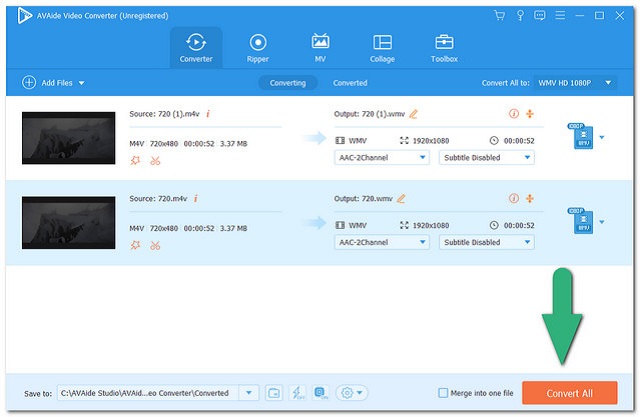Image resolution: width=640 pixels, height=417 pixels.
Task: Click the register key icon
Action: tap(520, 16)
